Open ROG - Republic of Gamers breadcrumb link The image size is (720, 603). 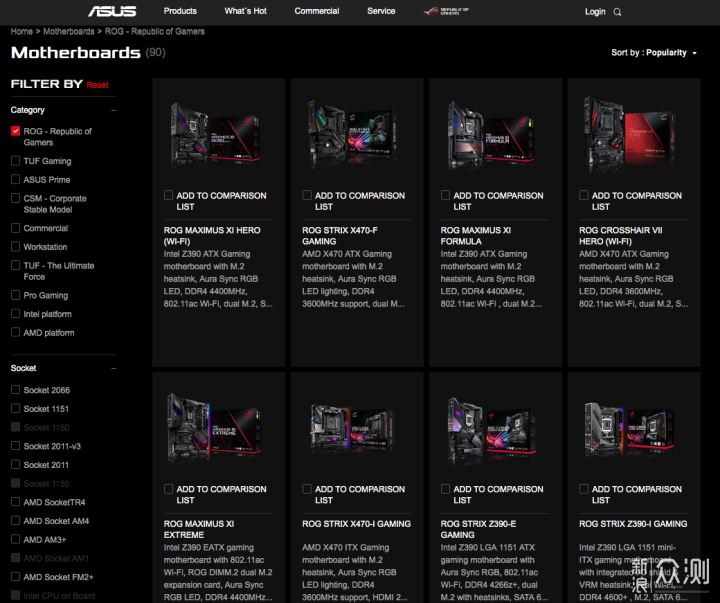coord(155,31)
